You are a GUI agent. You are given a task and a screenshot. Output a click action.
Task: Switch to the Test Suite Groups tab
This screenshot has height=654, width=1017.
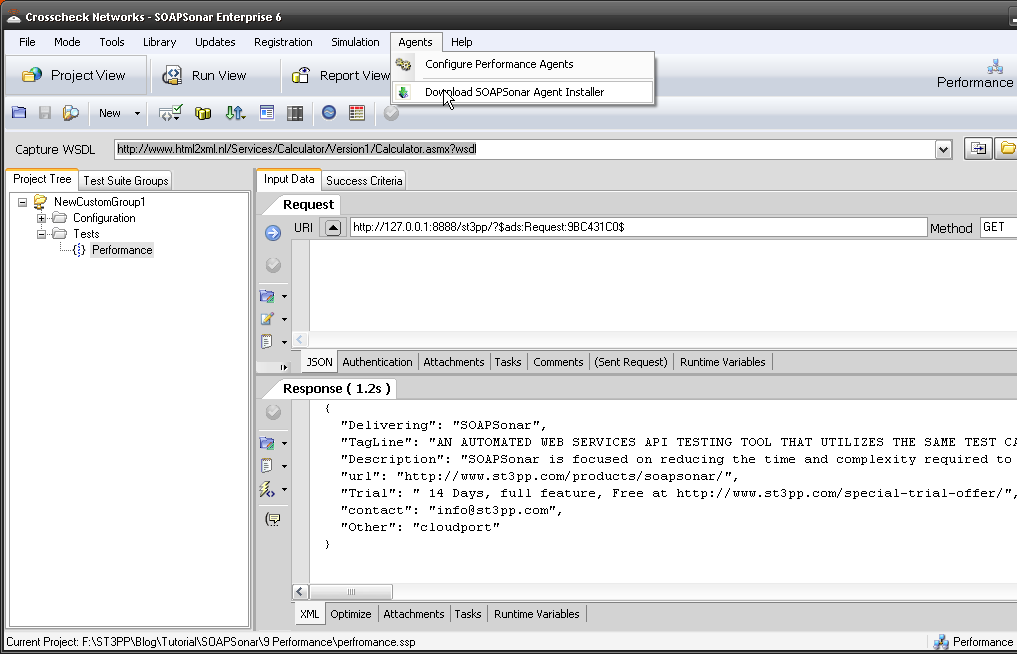(x=126, y=180)
